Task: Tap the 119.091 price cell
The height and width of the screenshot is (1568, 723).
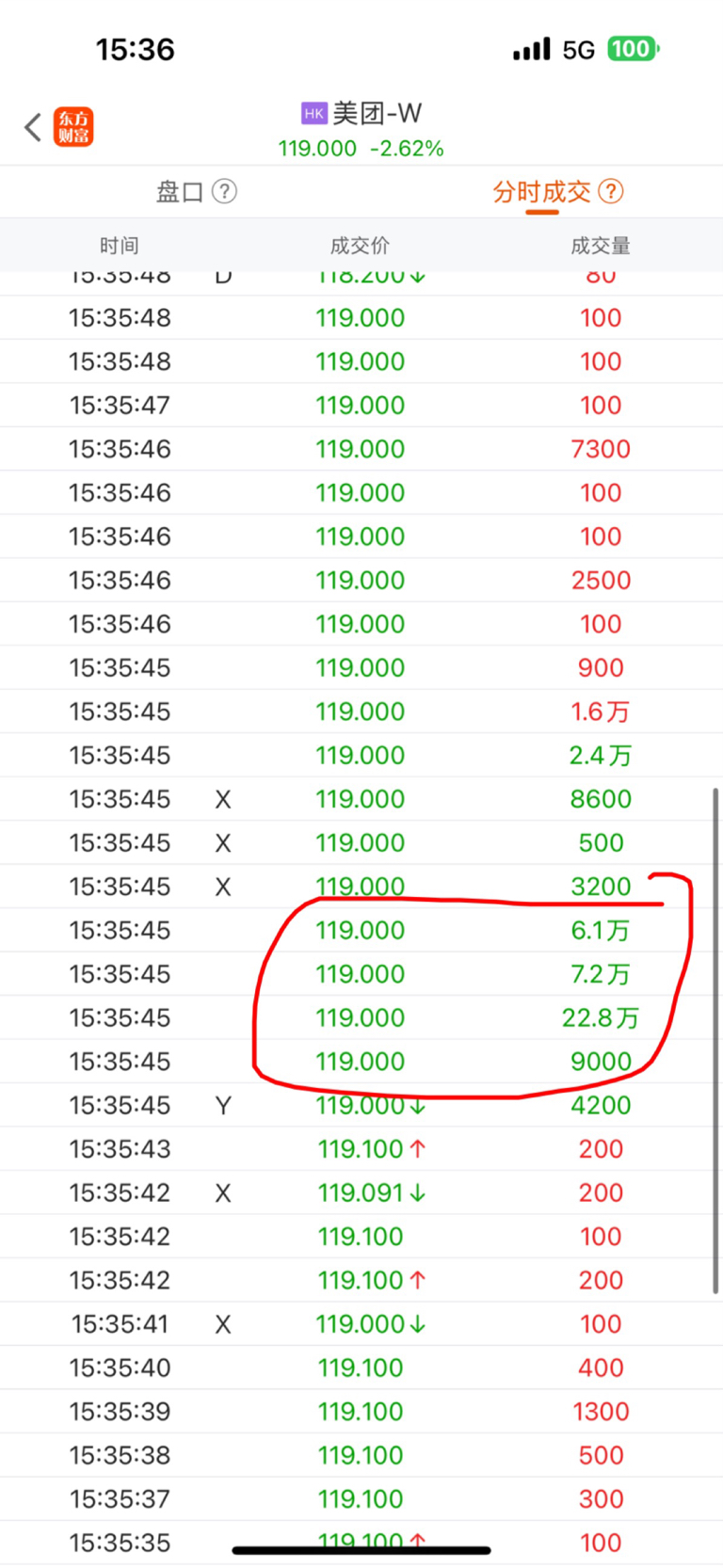Action: pyautogui.click(x=372, y=1192)
